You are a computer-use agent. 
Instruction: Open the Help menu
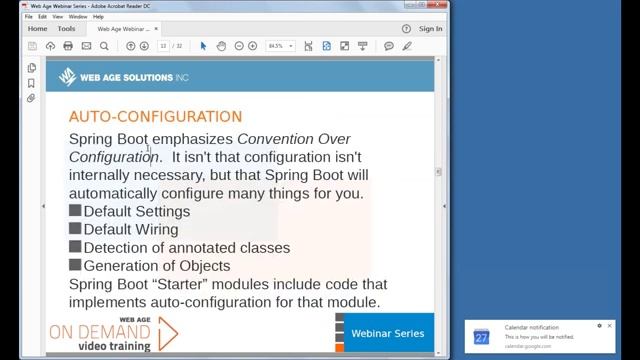point(98,17)
